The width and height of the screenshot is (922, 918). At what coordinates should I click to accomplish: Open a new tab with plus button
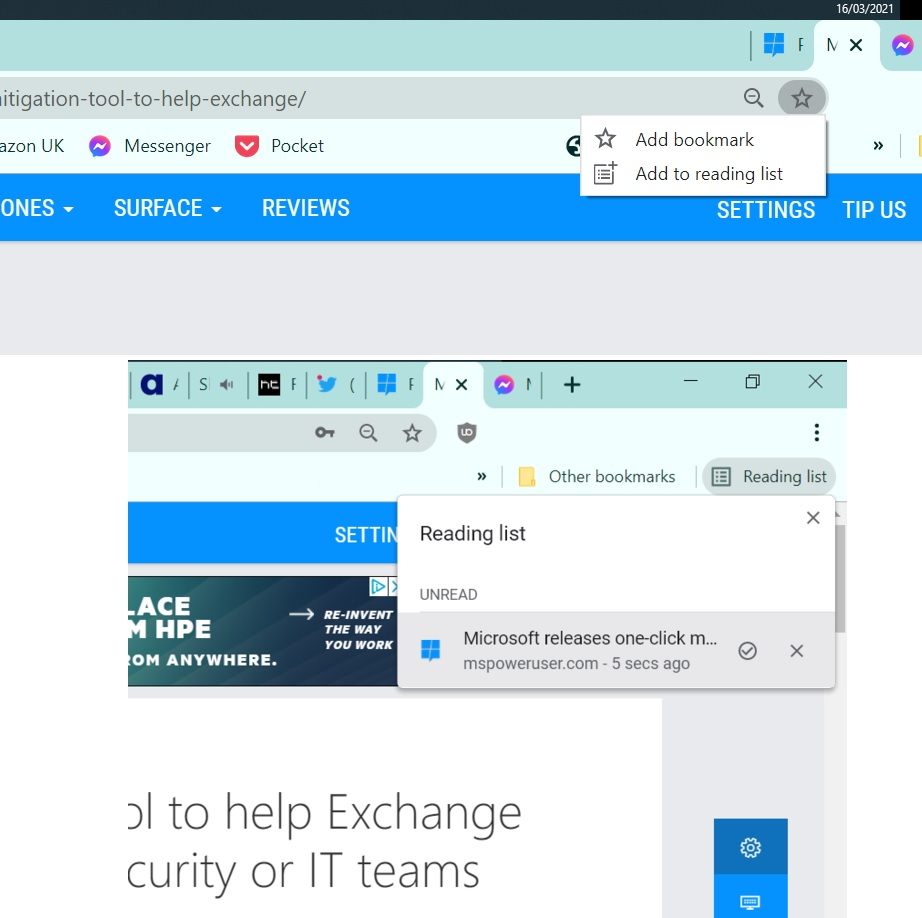click(572, 385)
